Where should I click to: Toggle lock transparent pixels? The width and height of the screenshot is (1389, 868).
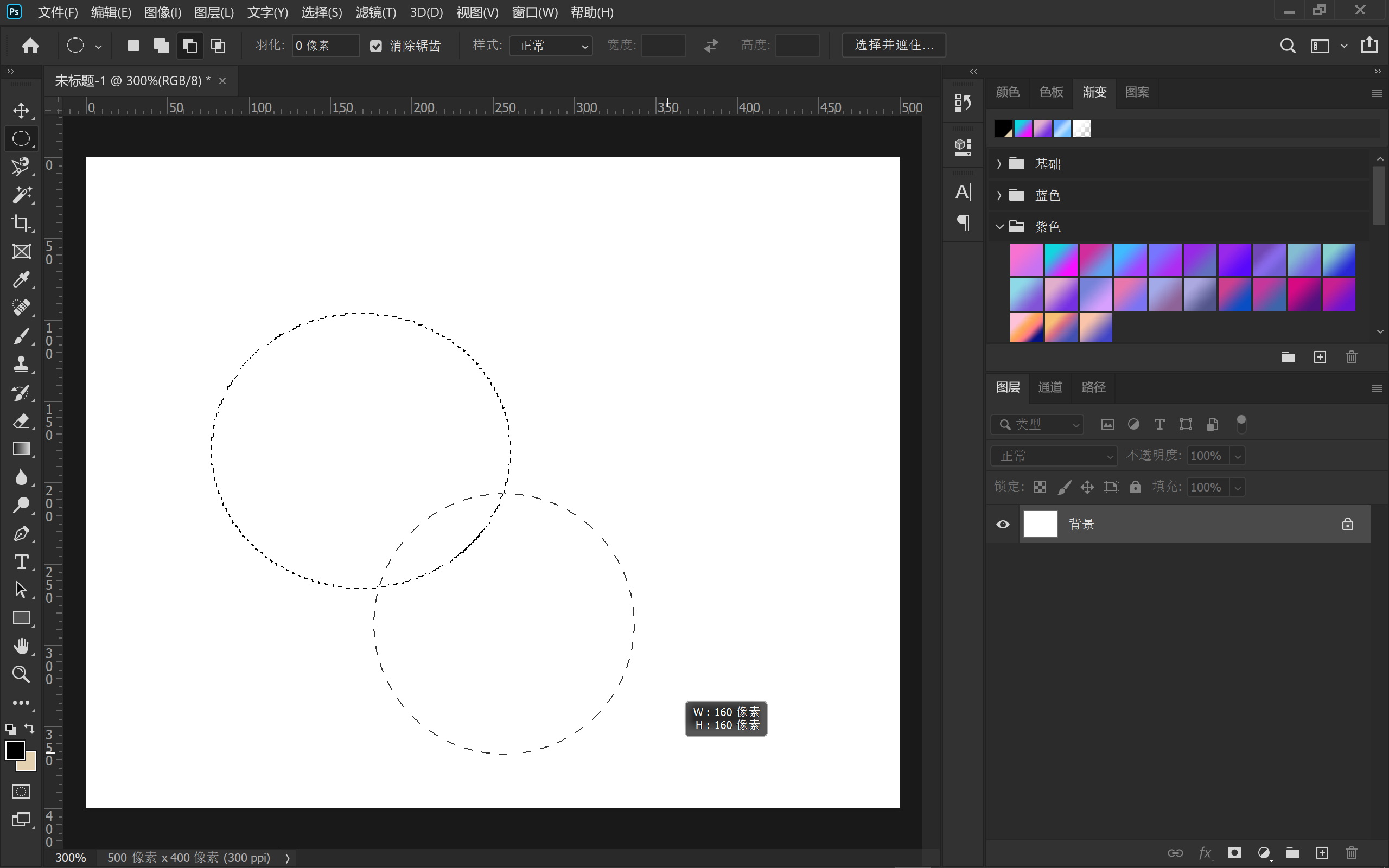tap(1040, 487)
